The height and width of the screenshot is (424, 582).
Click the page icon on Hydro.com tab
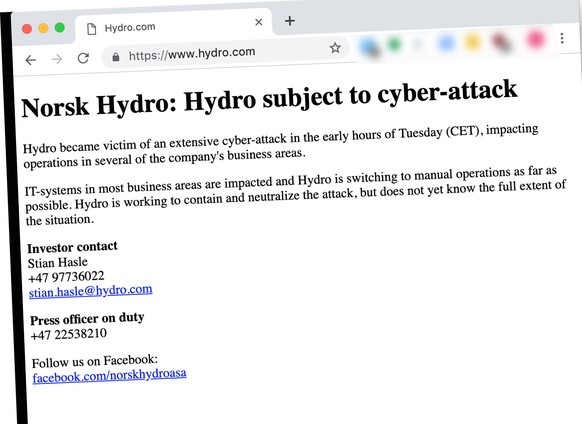[91, 29]
